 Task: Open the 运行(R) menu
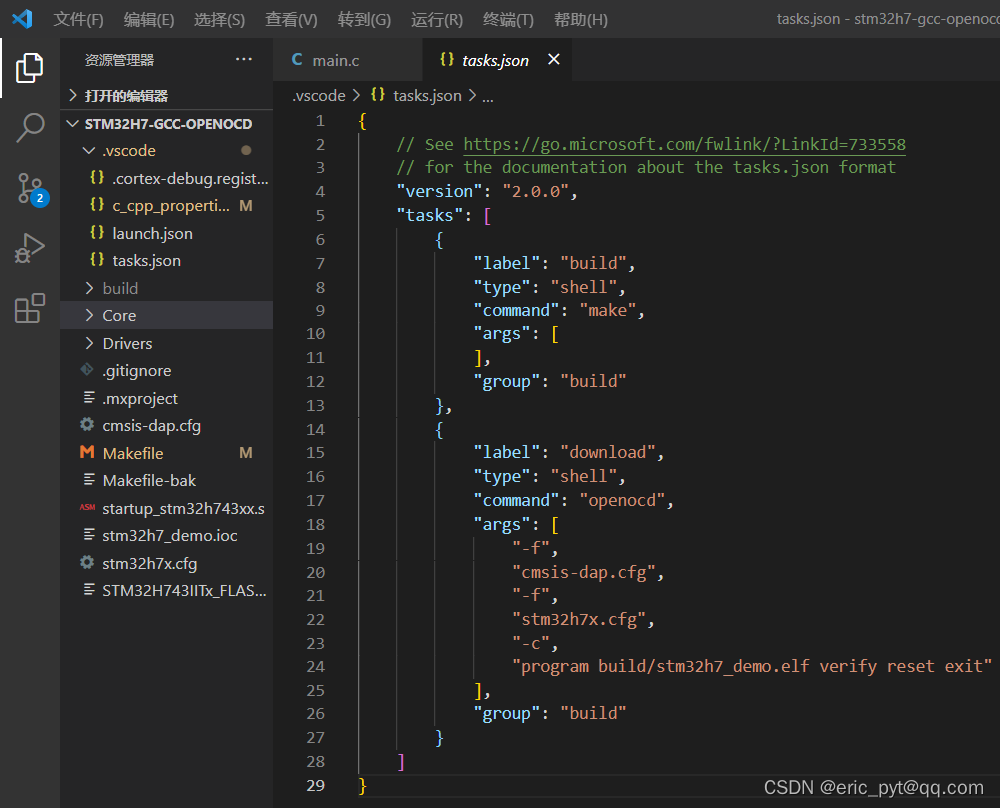coord(437,20)
